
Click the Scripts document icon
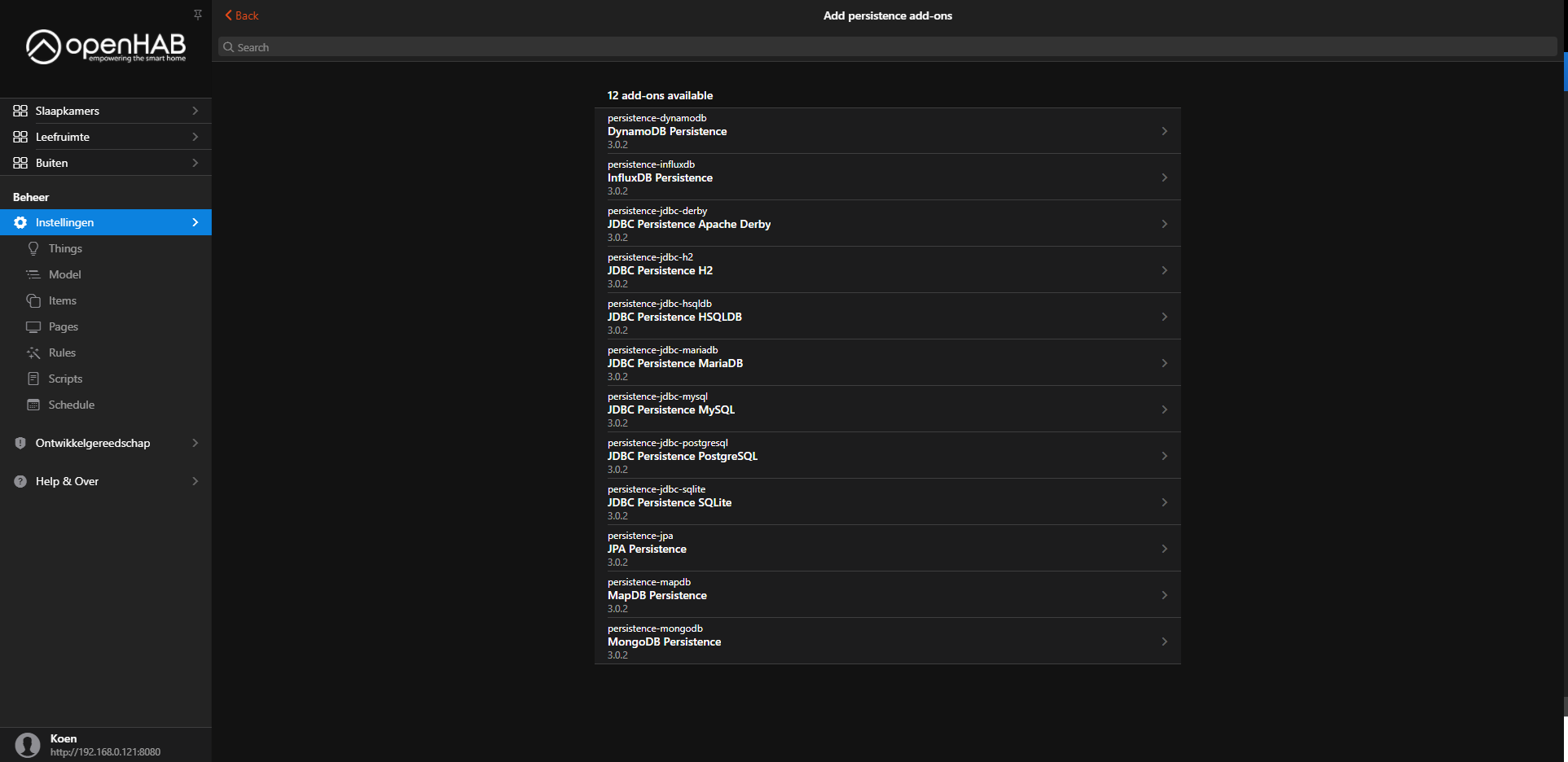33,379
